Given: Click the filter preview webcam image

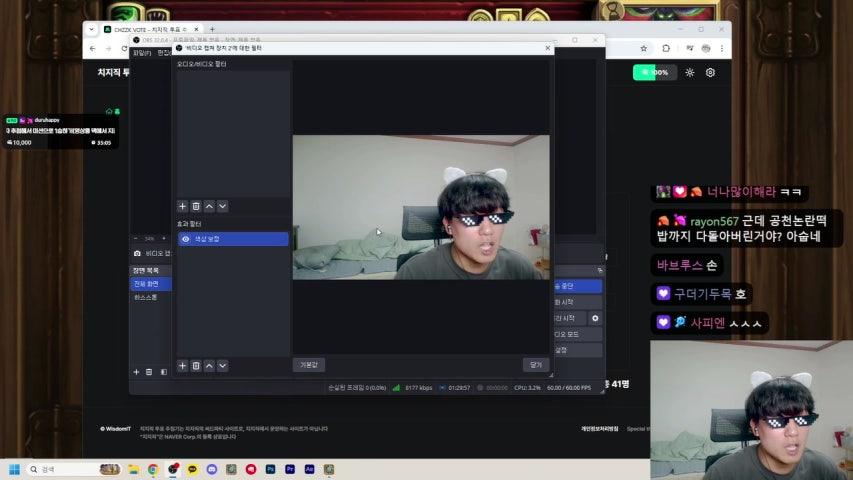Looking at the screenshot, I should 421,207.
